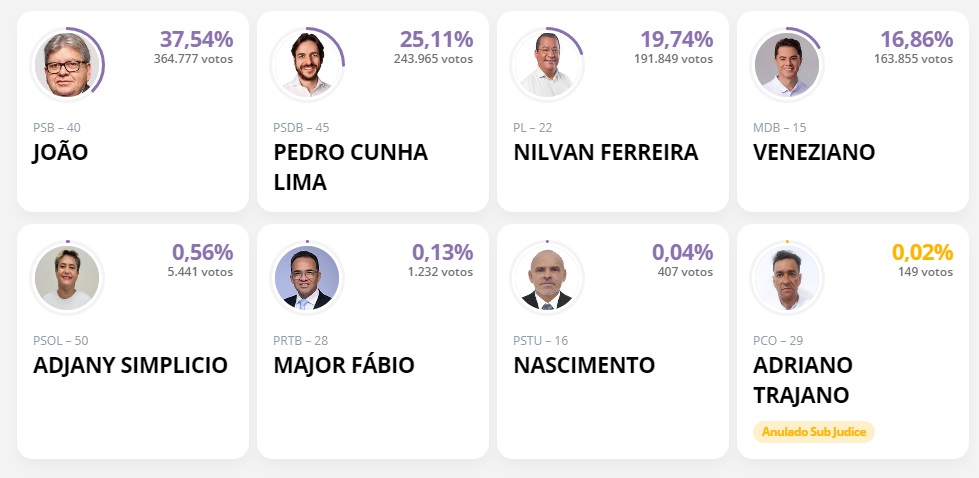
Task: Click the PSOL – 50 party label
Action: [x=61, y=341]
